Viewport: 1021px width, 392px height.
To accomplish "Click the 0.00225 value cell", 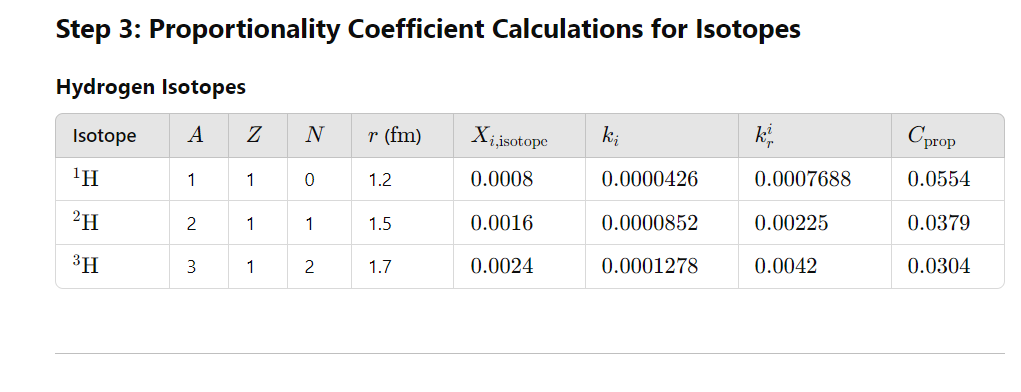I will point(791,223).
